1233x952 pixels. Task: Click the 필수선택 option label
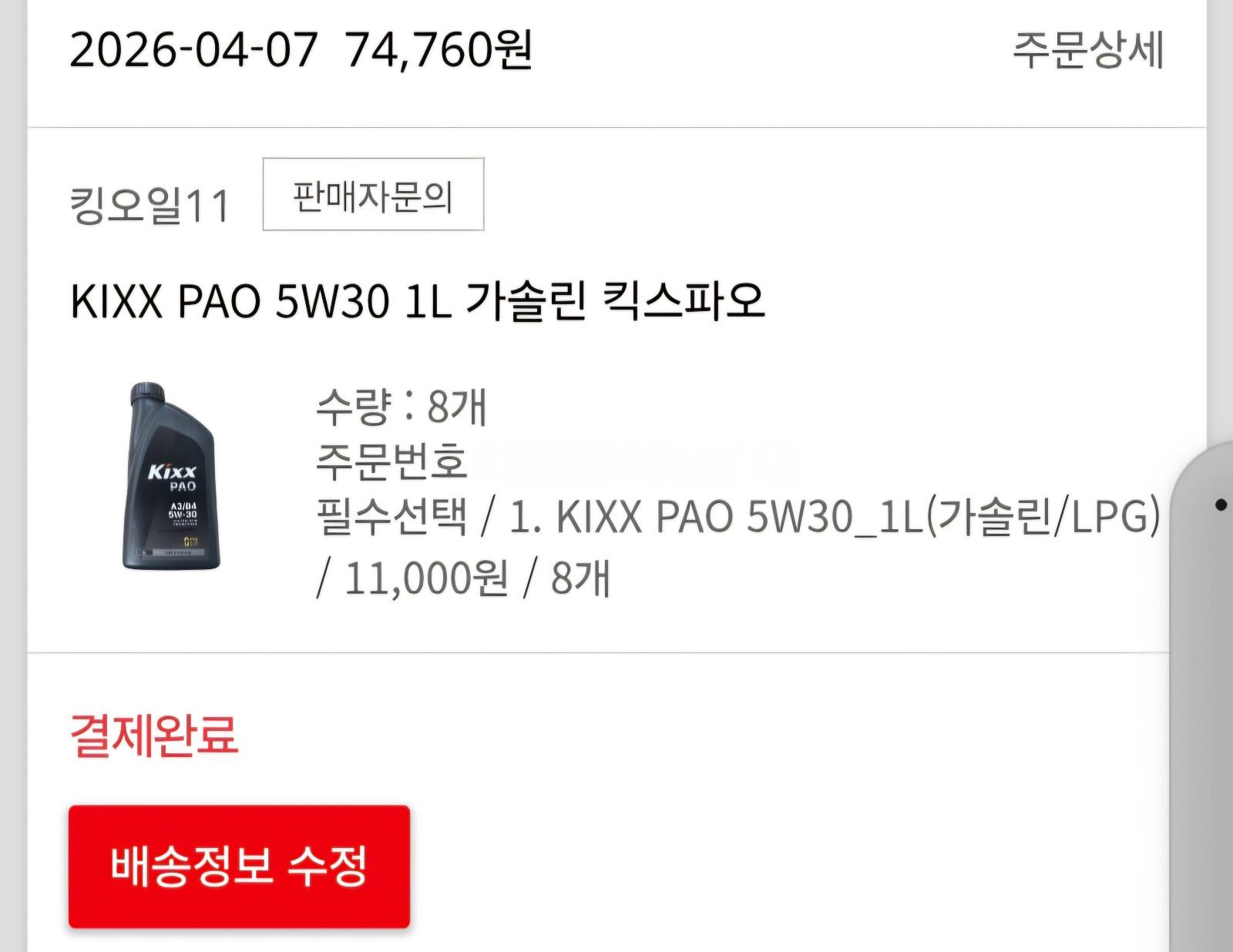pos(391,516)
